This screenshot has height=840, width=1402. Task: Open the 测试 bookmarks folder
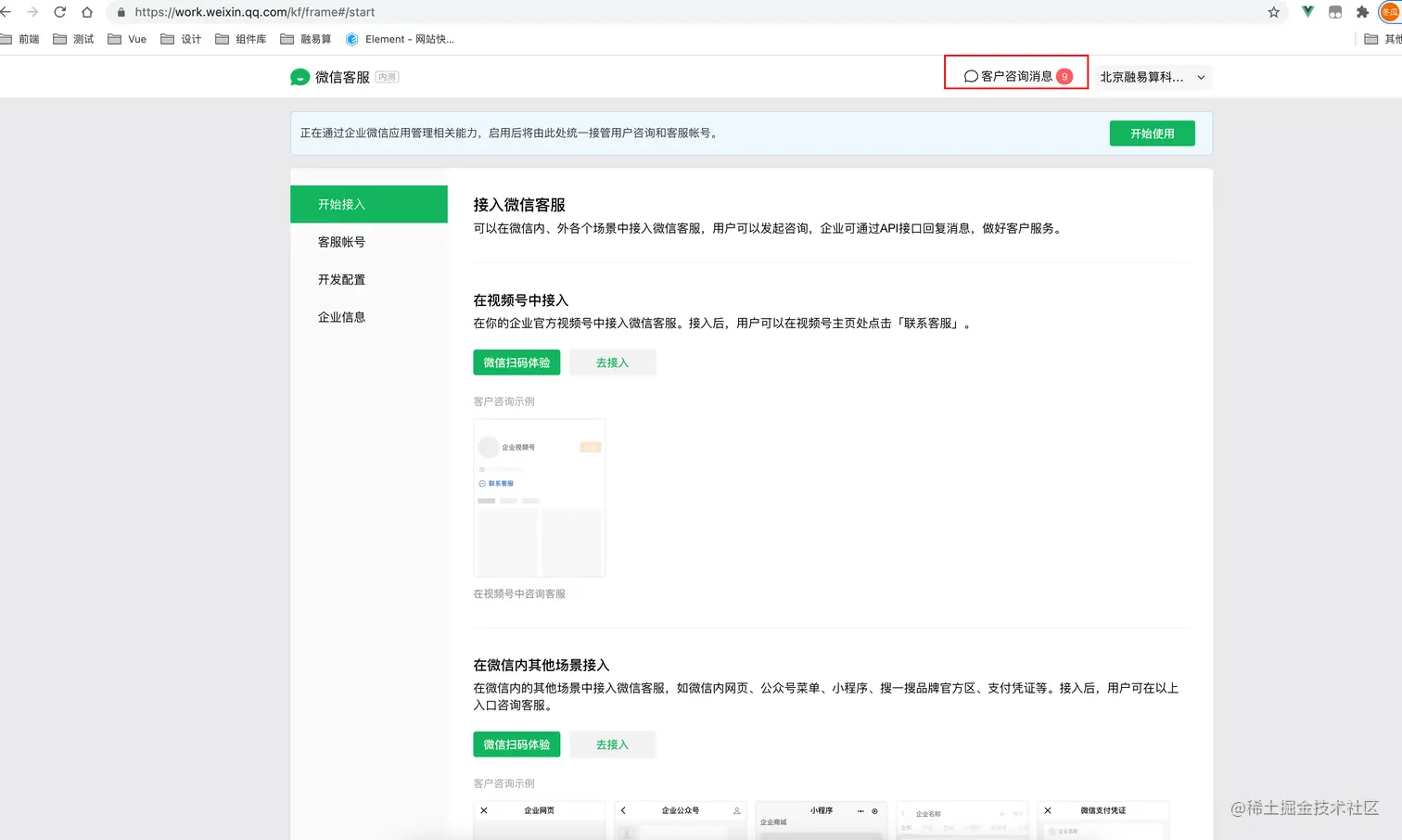(73, 39)
